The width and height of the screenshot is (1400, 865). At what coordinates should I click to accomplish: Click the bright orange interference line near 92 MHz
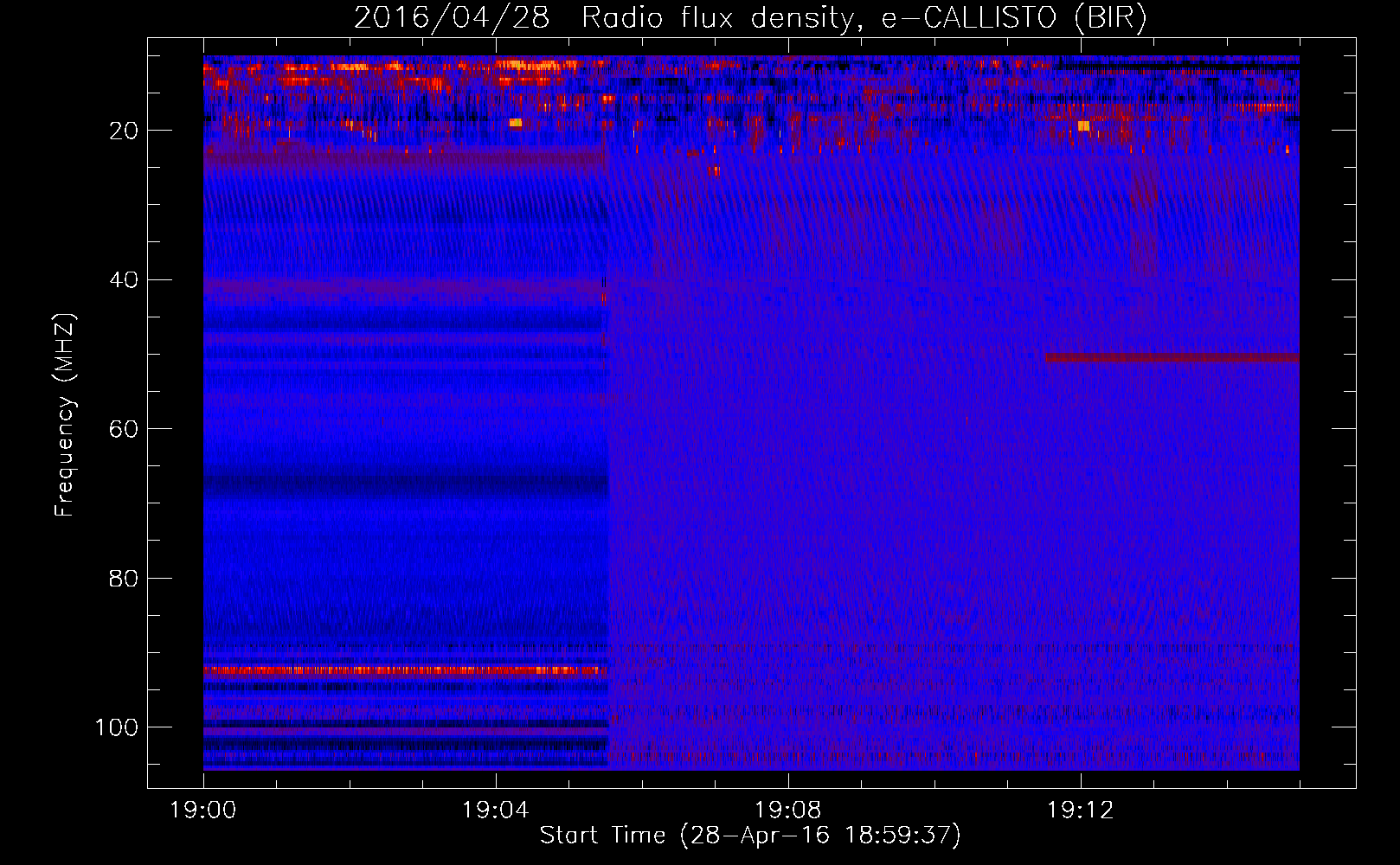tap(405, 670)
